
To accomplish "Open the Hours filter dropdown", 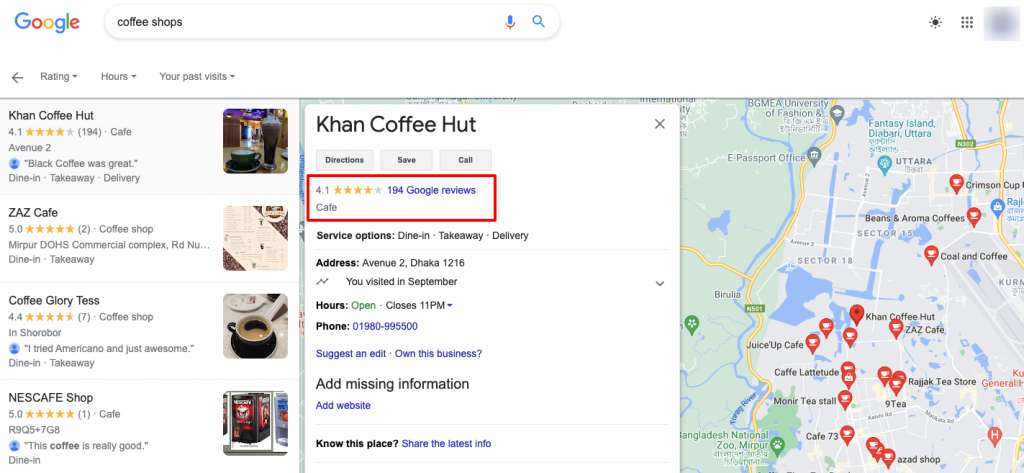I will click(x=118, y=76).
